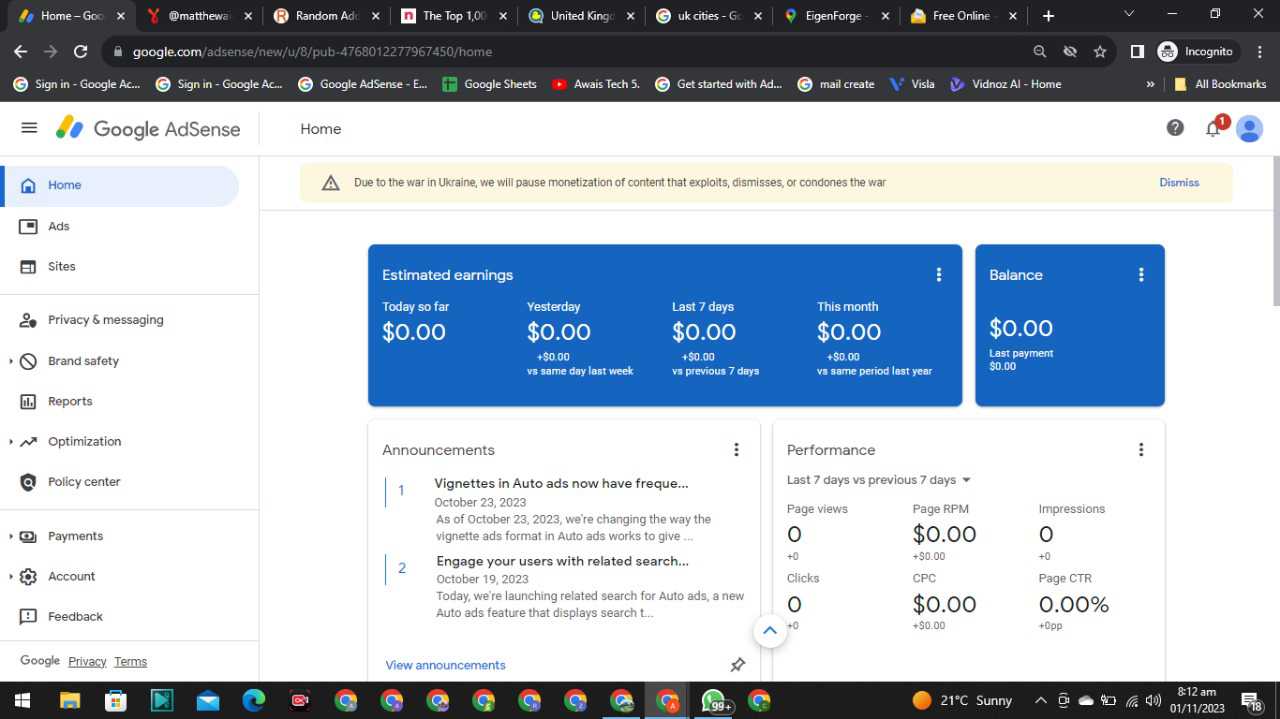Open Estimated earnings card three-dot menu

click(938, 275)
